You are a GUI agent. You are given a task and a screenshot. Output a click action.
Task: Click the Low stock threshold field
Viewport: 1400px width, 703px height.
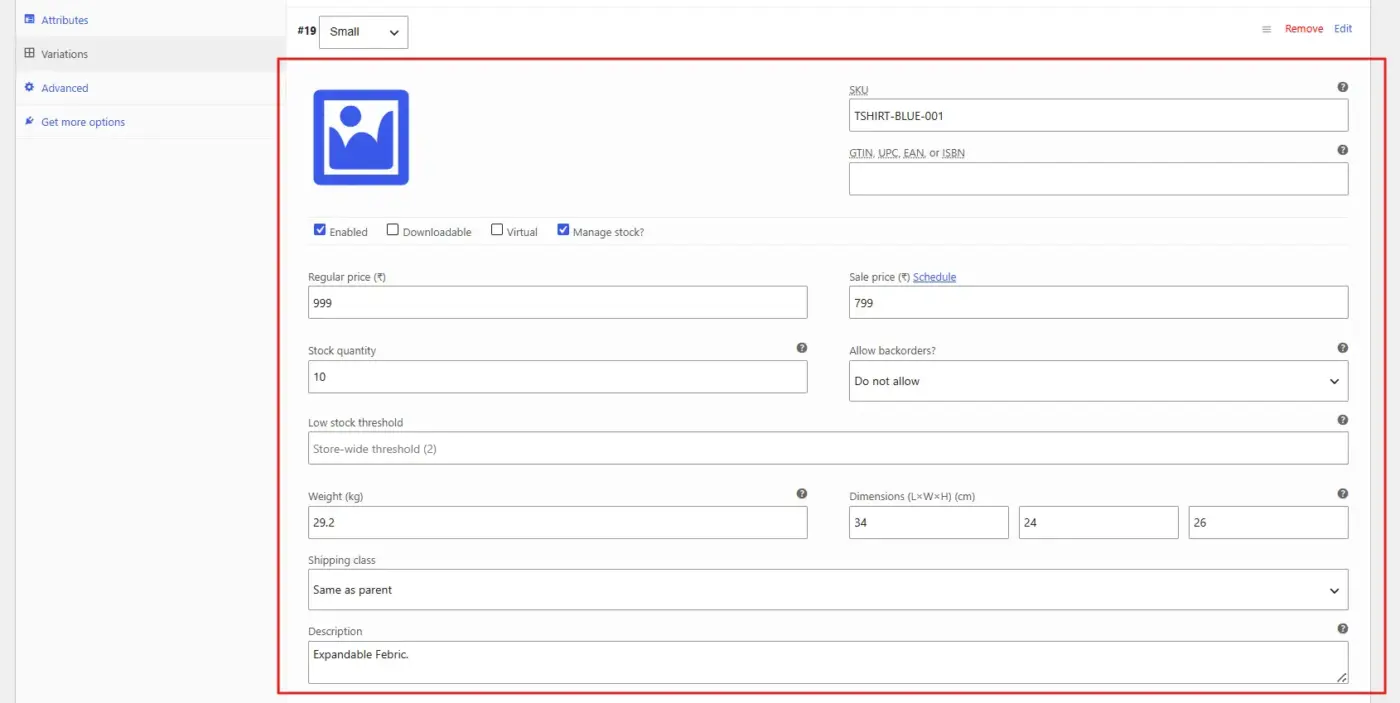pos(828,448)
